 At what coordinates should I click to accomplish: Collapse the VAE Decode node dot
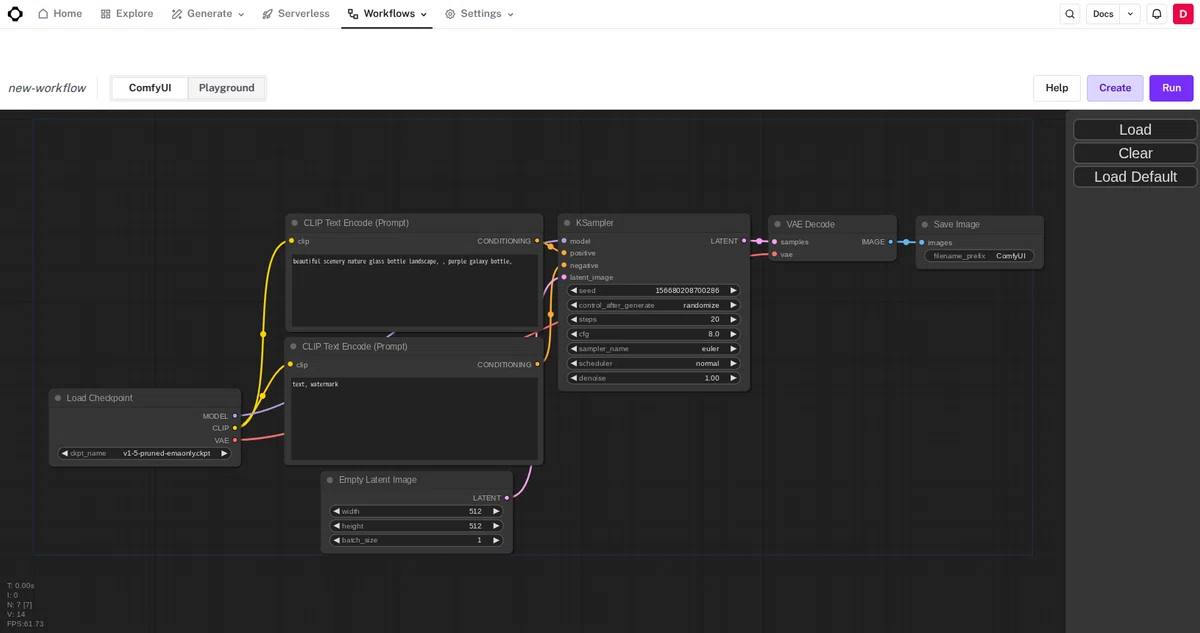click(x=777, y=224)
